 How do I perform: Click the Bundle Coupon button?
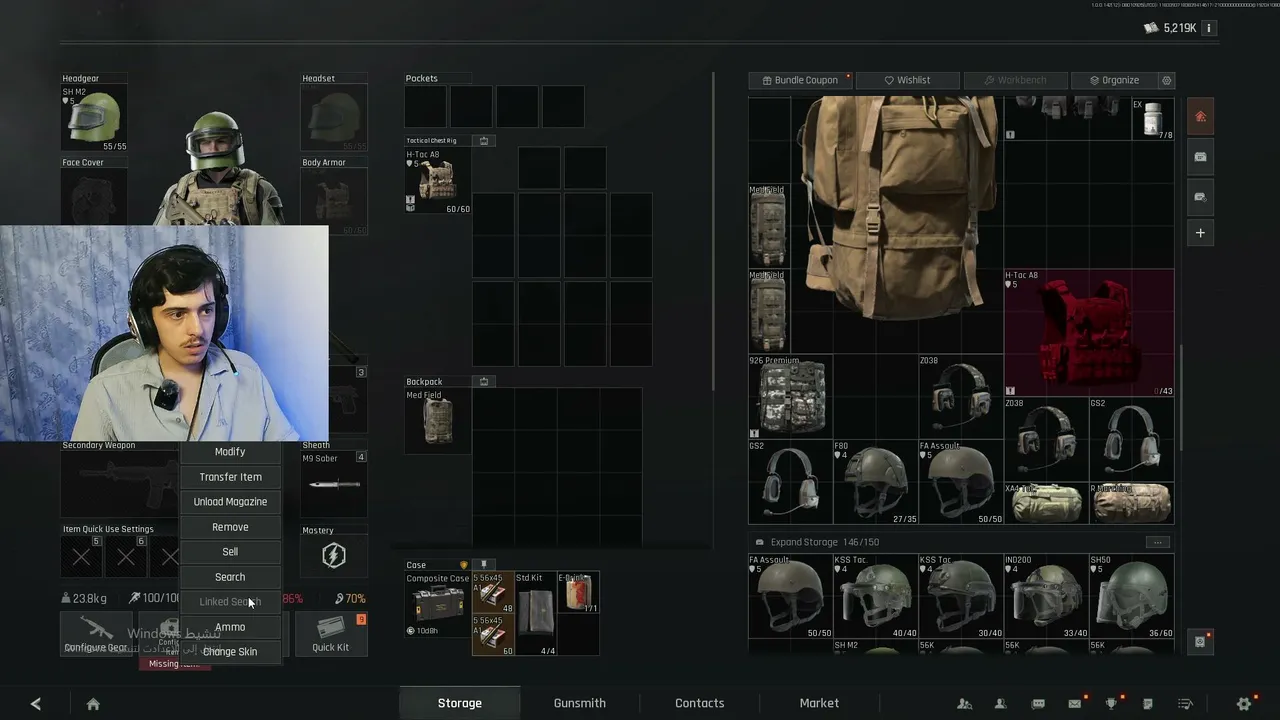point(800,80)
